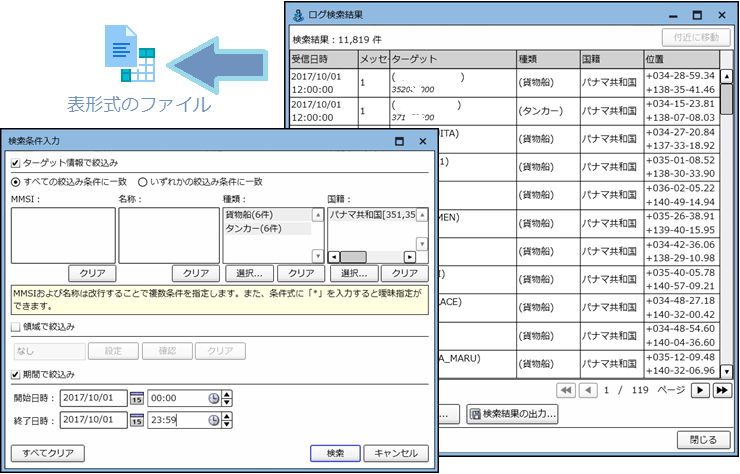Click 国籍 list horizontal scrollbar thumb
The width and height of the screenshot is (740, 474).
click(353, 257)
